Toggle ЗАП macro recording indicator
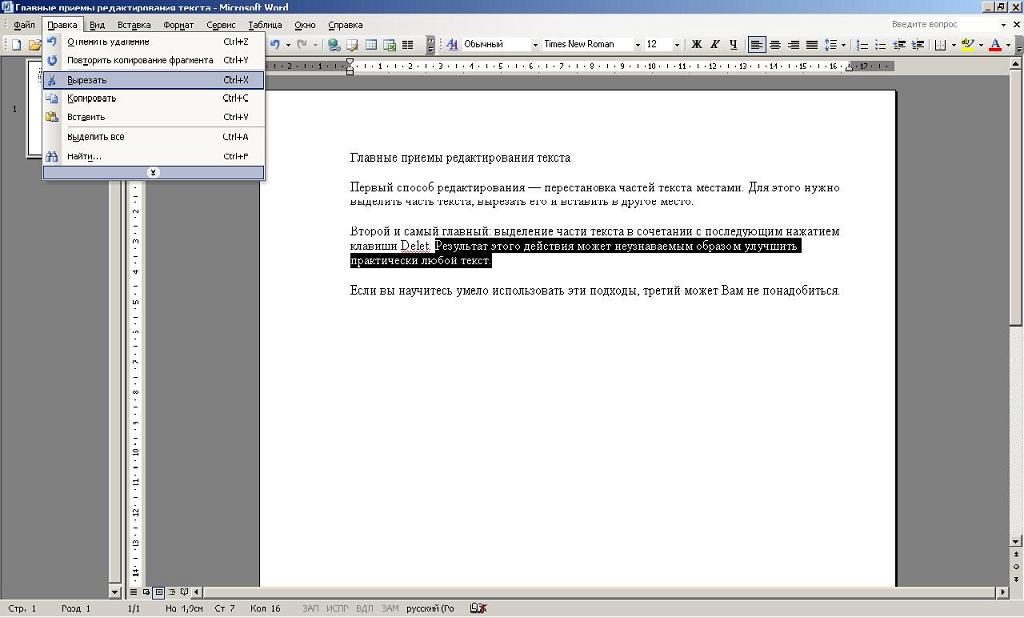 (310, 608)
